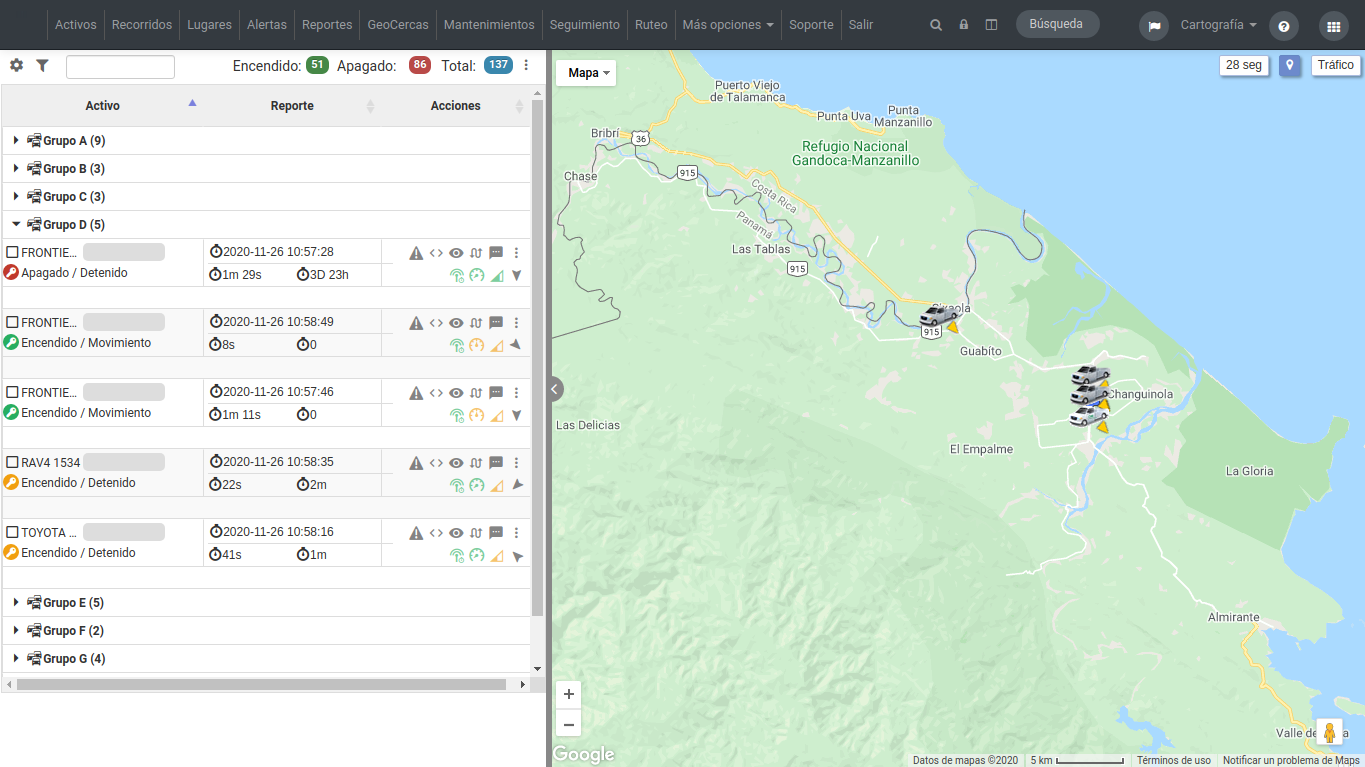Toggle the split-panel layout icon

coord(991,25)
